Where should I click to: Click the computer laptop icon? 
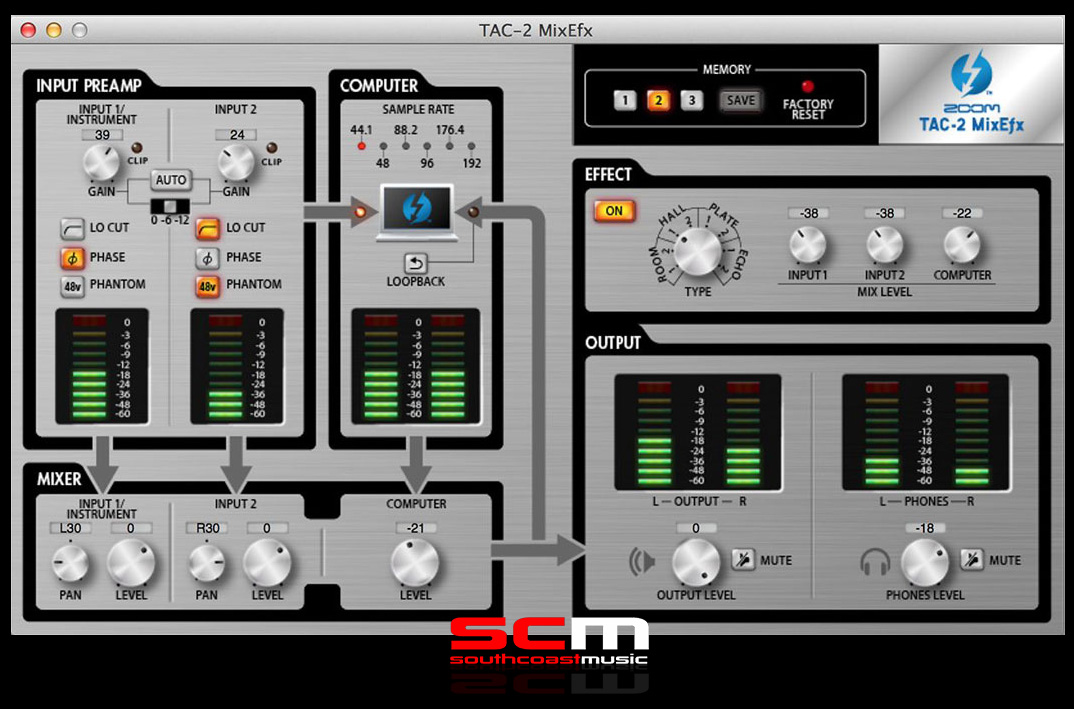pos(416,212)
